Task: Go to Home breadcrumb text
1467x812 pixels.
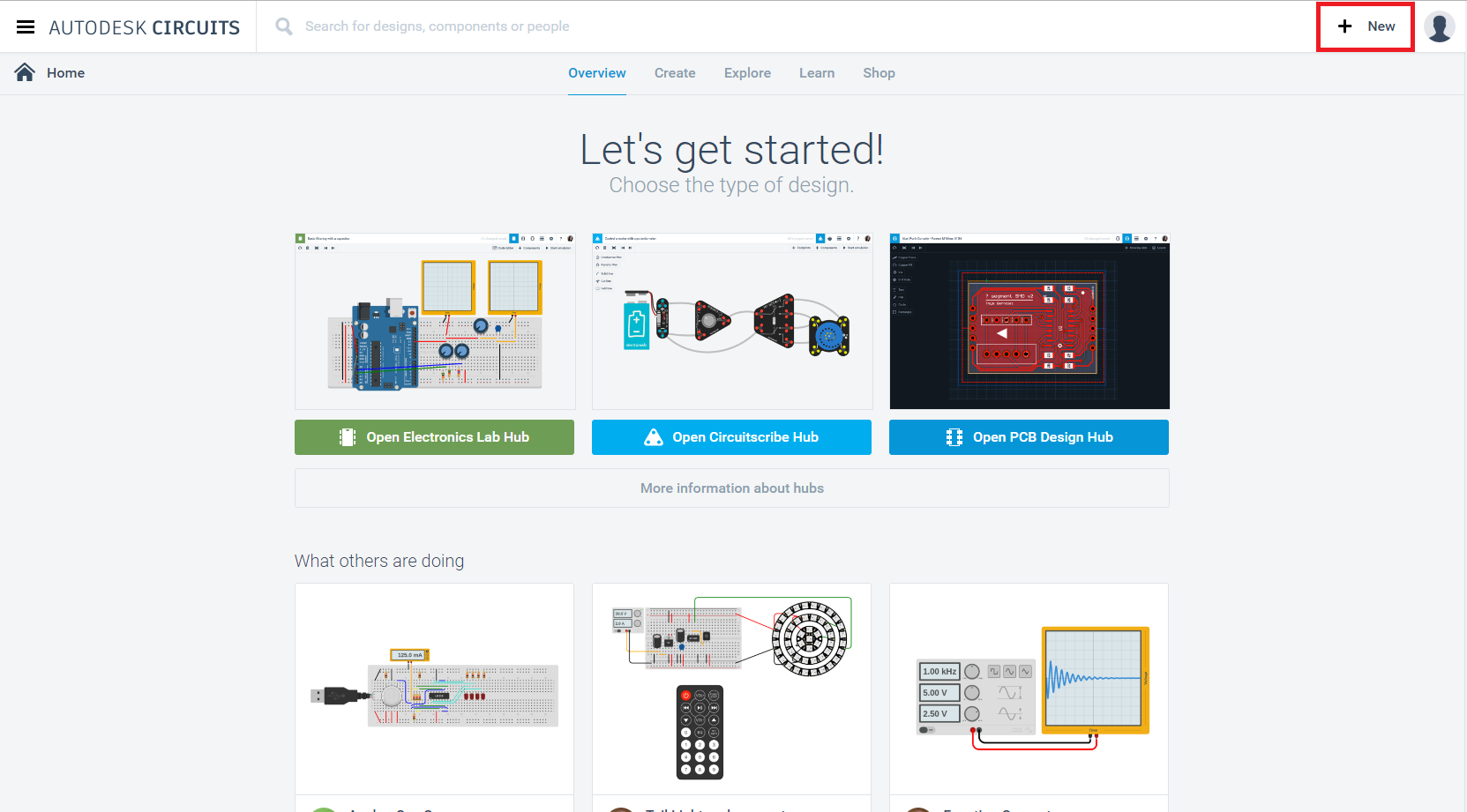Action: click(65, 73)
